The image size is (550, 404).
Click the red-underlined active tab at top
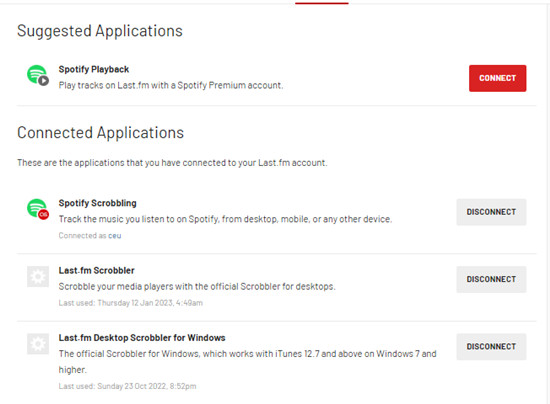click(x=322, y=3)
